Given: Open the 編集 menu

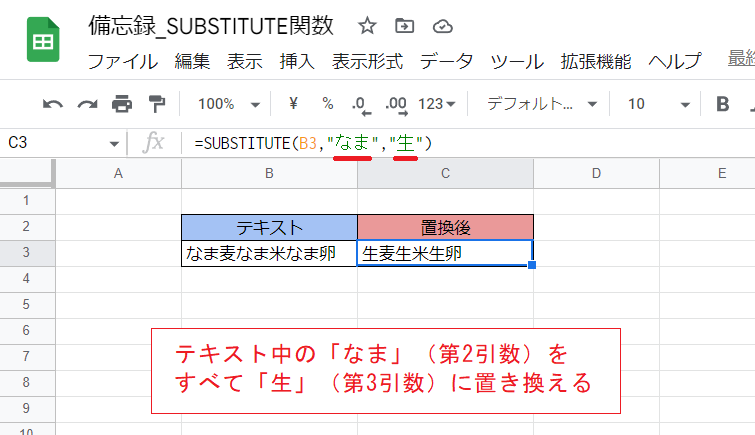Looking at the screenshot, I should click(x=193, y=62).
